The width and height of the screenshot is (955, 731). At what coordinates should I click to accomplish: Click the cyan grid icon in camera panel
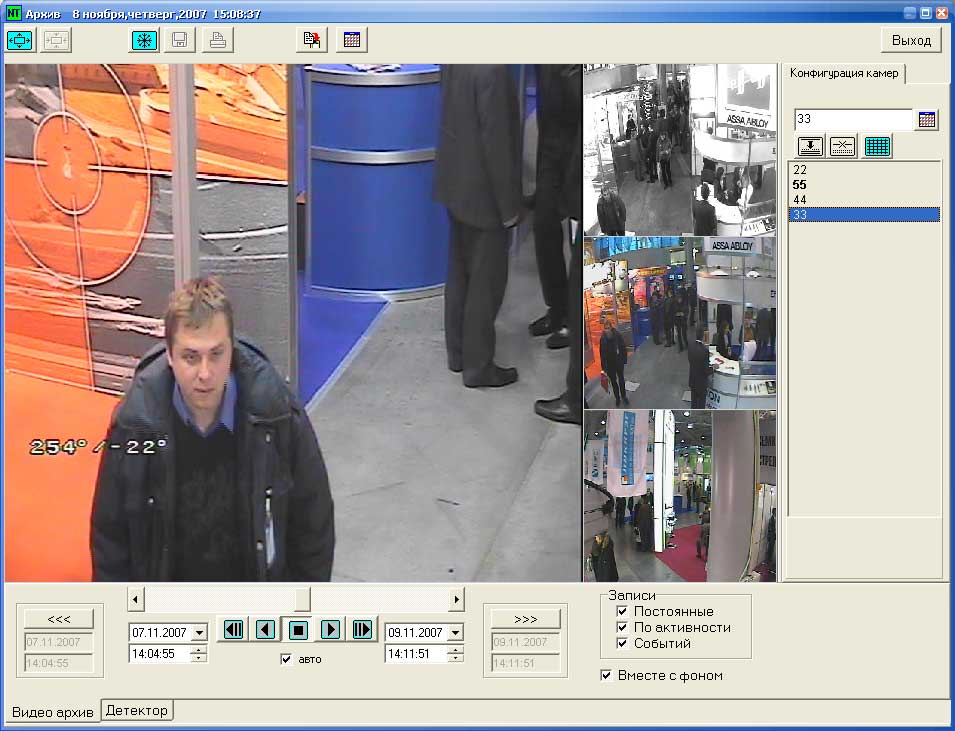tap(877, 146)
